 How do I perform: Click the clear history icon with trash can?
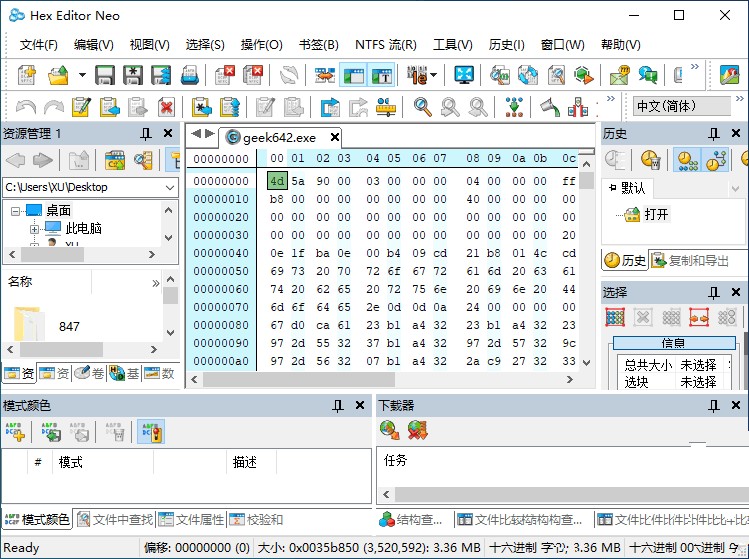tap(651, 160)
